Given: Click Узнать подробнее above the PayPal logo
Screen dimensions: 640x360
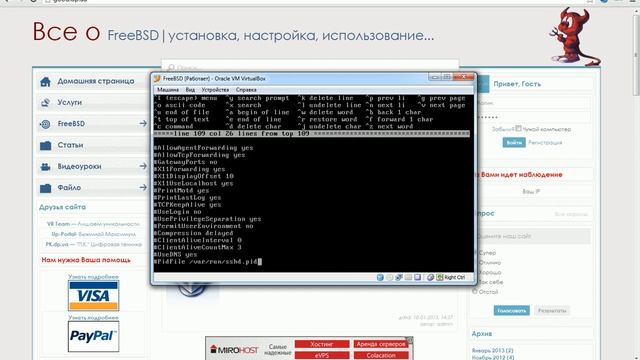Looking at the screenshot, I should pyautogui.click(x=93, y=318).
